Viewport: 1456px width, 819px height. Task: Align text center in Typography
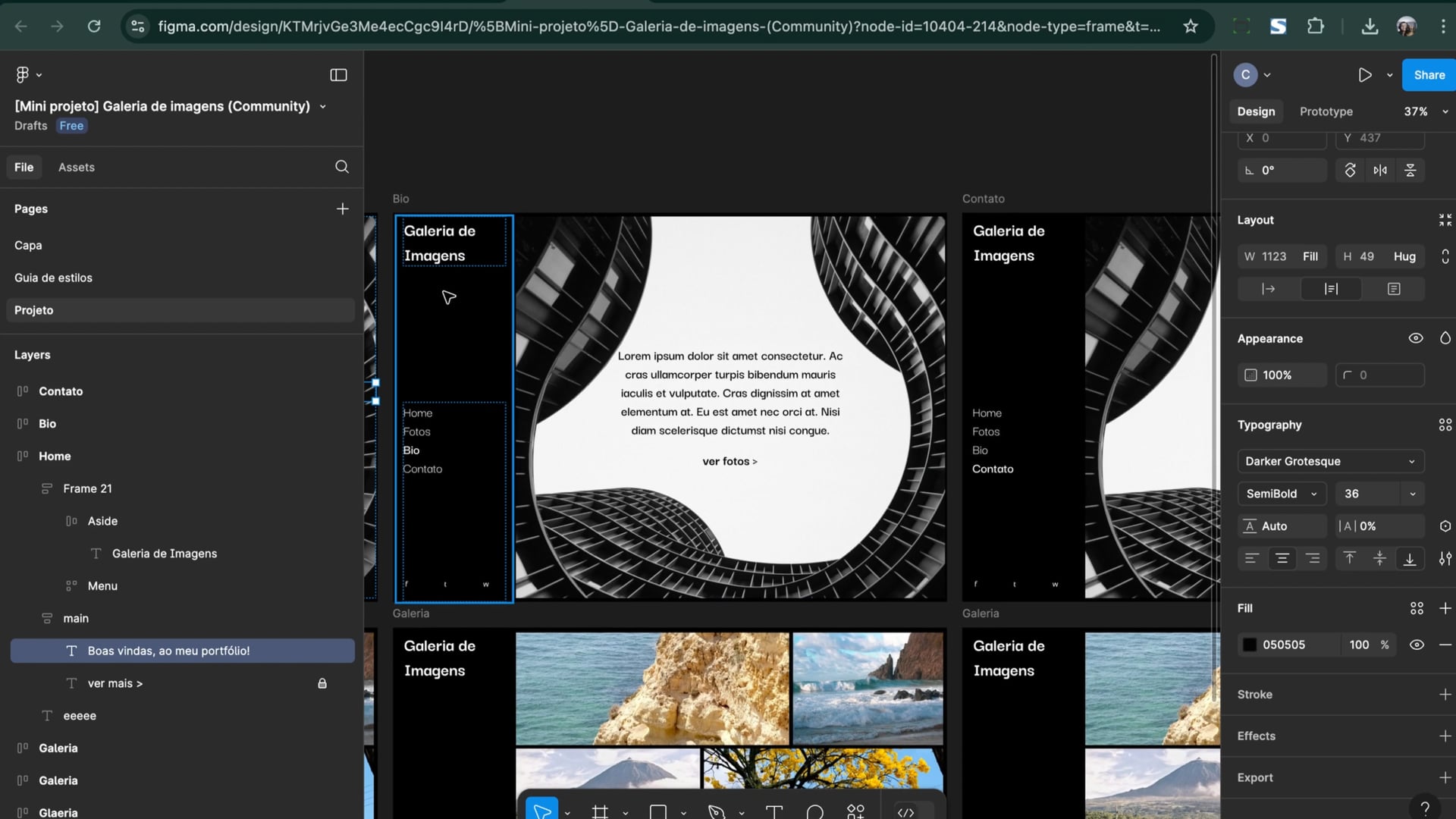point(1282,559)
